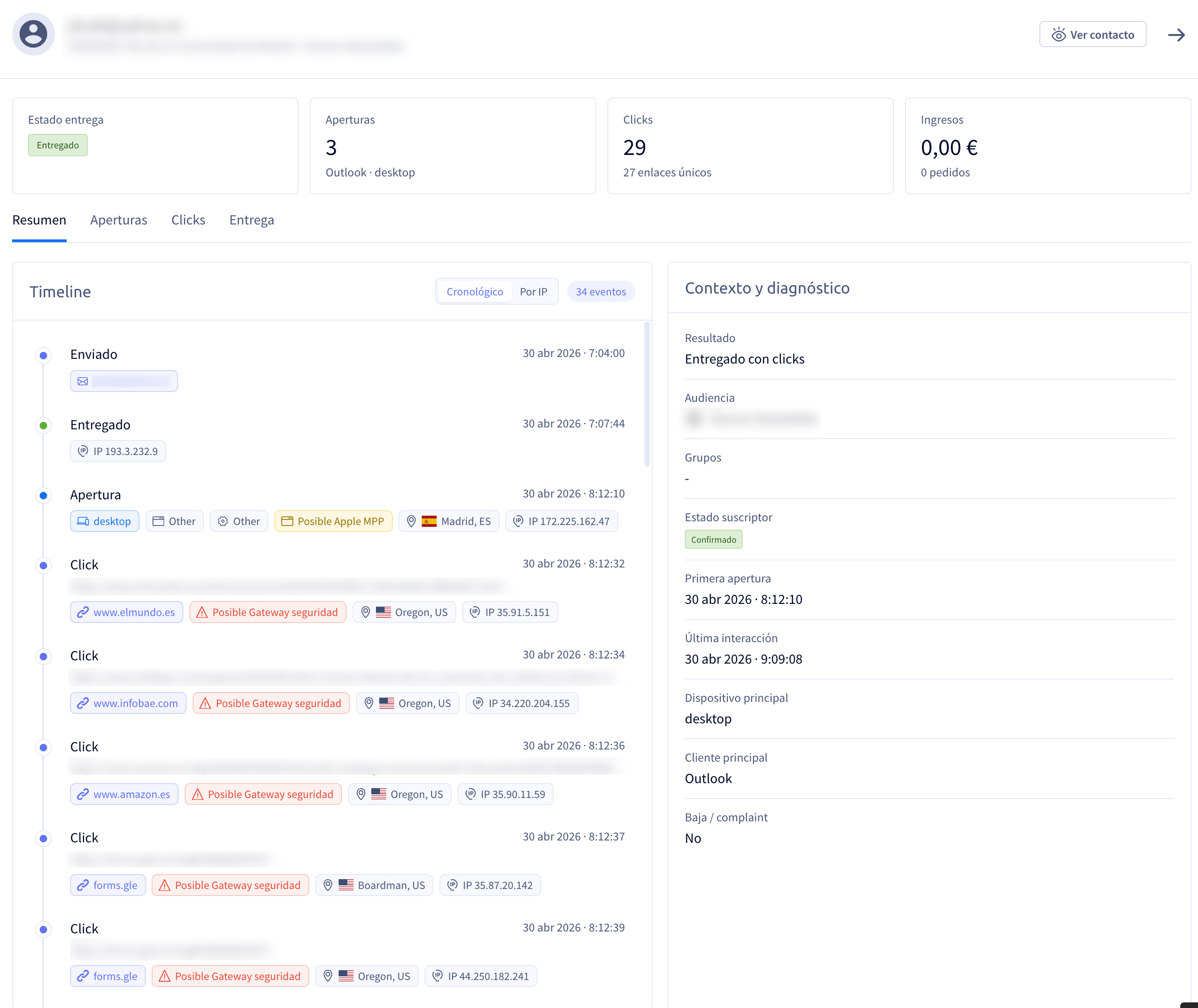Click the link icon beside www.infobae.com
Screen dimensions: 1198x1008
coord(83,703)
